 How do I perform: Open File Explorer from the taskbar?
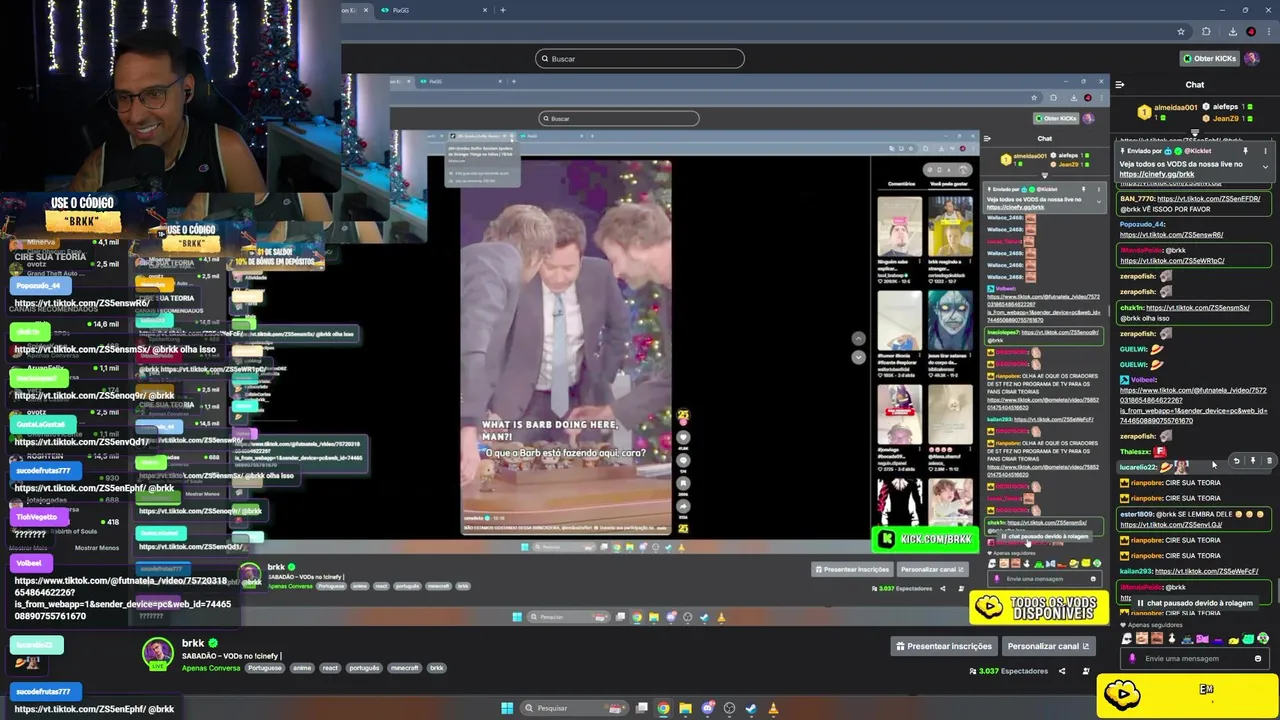click(685, 708)
